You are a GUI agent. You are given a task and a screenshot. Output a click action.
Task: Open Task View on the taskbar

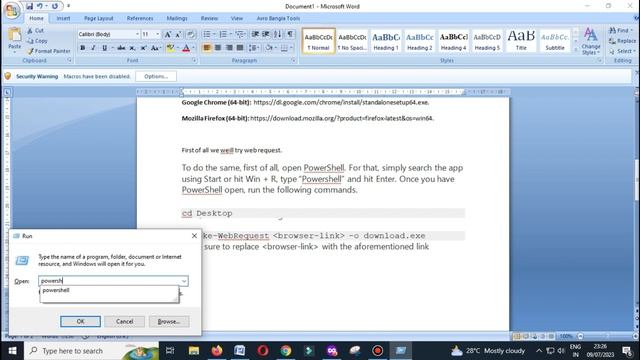click(x=170, y=351)
